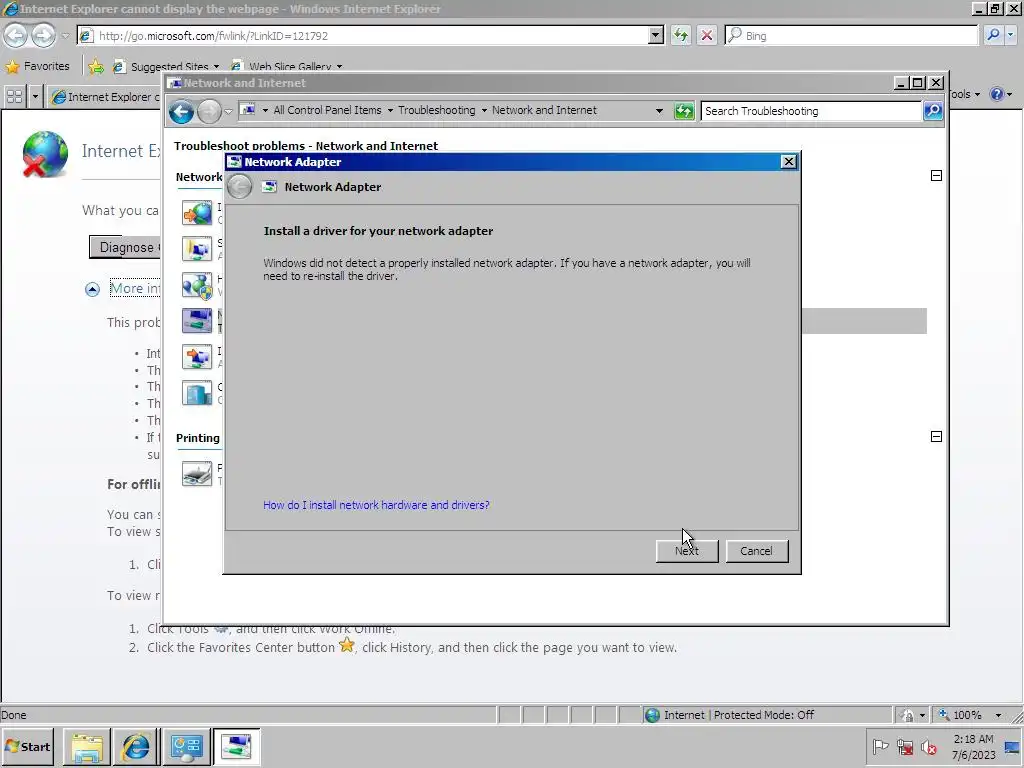Open the zoom level dropdown at 100%
The image size is (1024, 768).
(x=999, y=715)
